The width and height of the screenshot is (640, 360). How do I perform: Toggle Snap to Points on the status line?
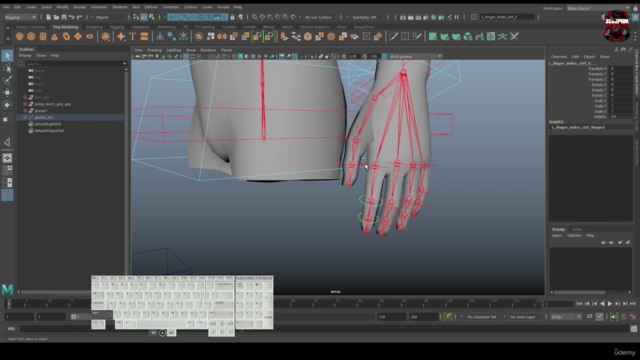pyautogui.click(x=270, y=17)
